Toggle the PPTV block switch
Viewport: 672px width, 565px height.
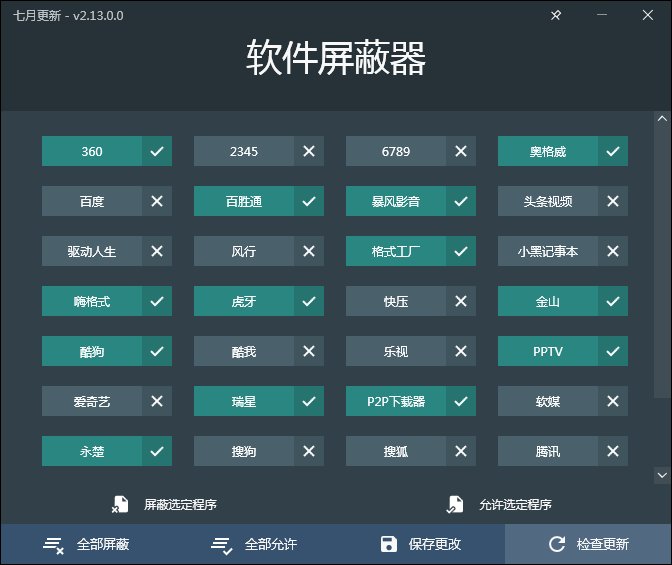point(563,351)
